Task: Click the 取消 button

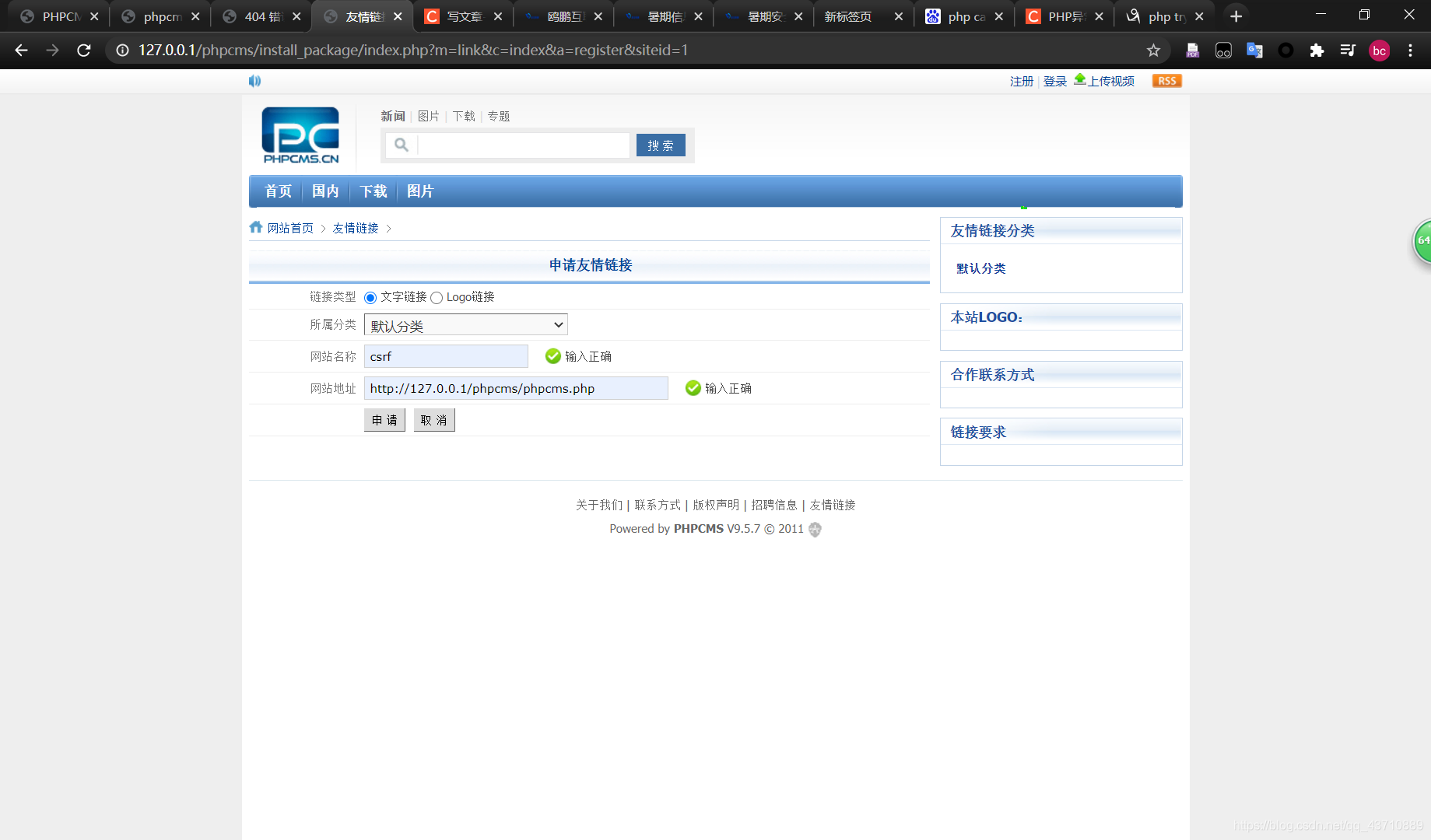Action: (x=434, y=420)
